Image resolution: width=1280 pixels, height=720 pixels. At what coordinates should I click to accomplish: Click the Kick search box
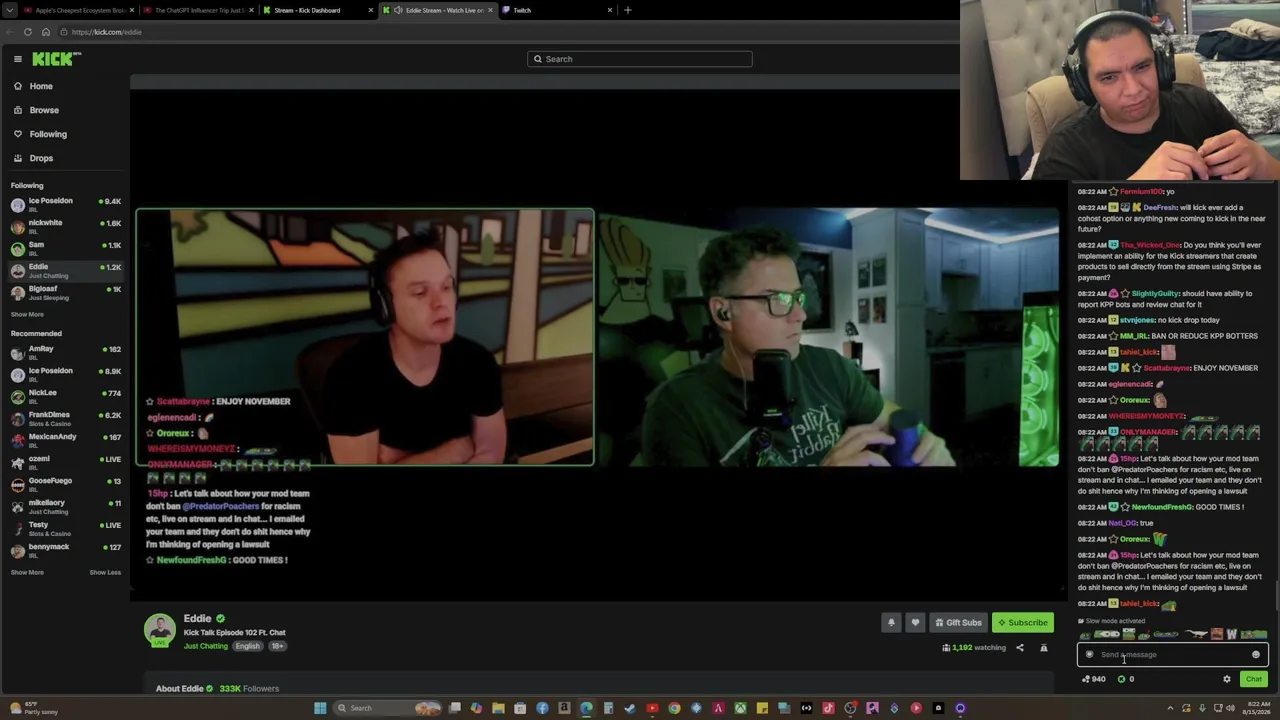640,59
